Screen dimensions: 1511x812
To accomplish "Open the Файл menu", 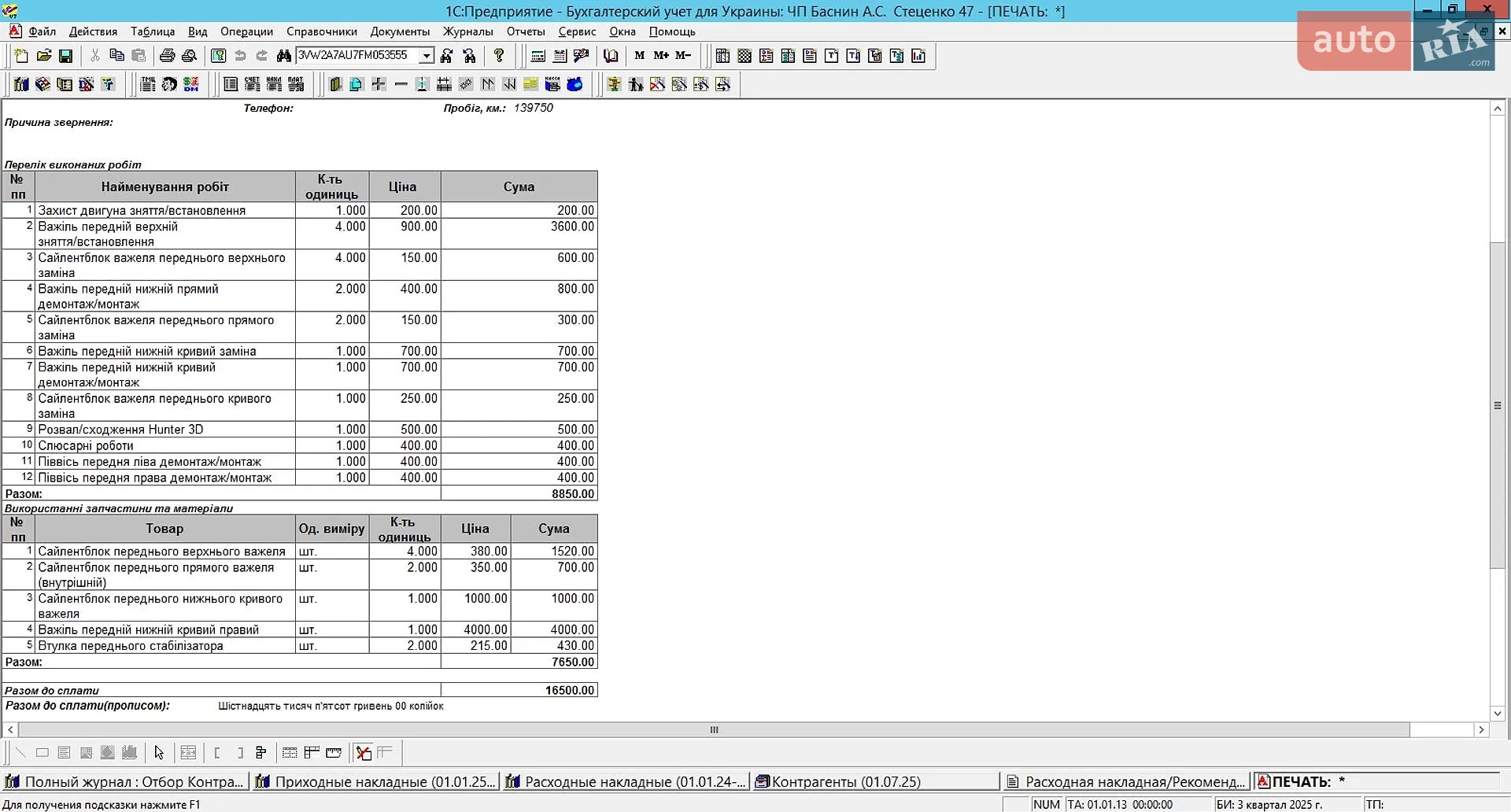I will click(x=42, y=31).
